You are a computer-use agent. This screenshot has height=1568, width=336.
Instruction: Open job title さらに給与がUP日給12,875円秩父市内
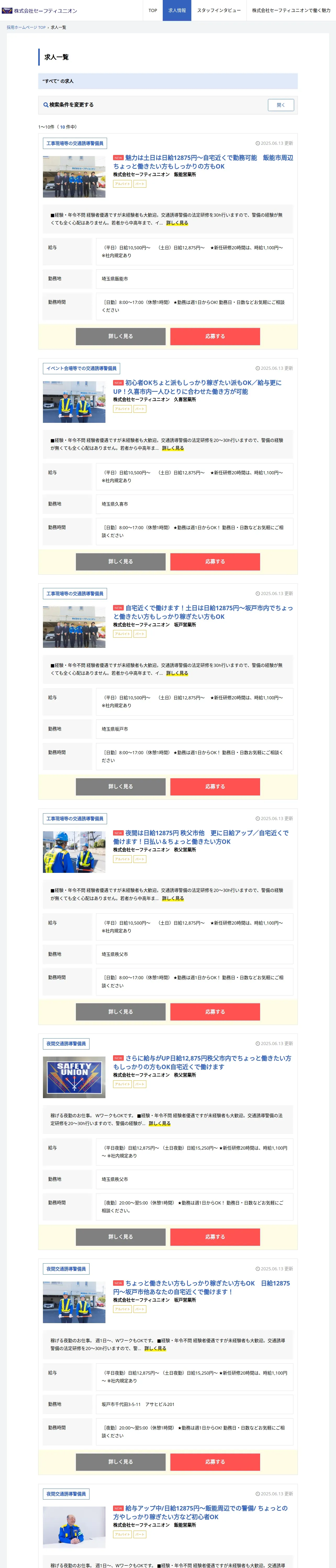coord(202,1062)
